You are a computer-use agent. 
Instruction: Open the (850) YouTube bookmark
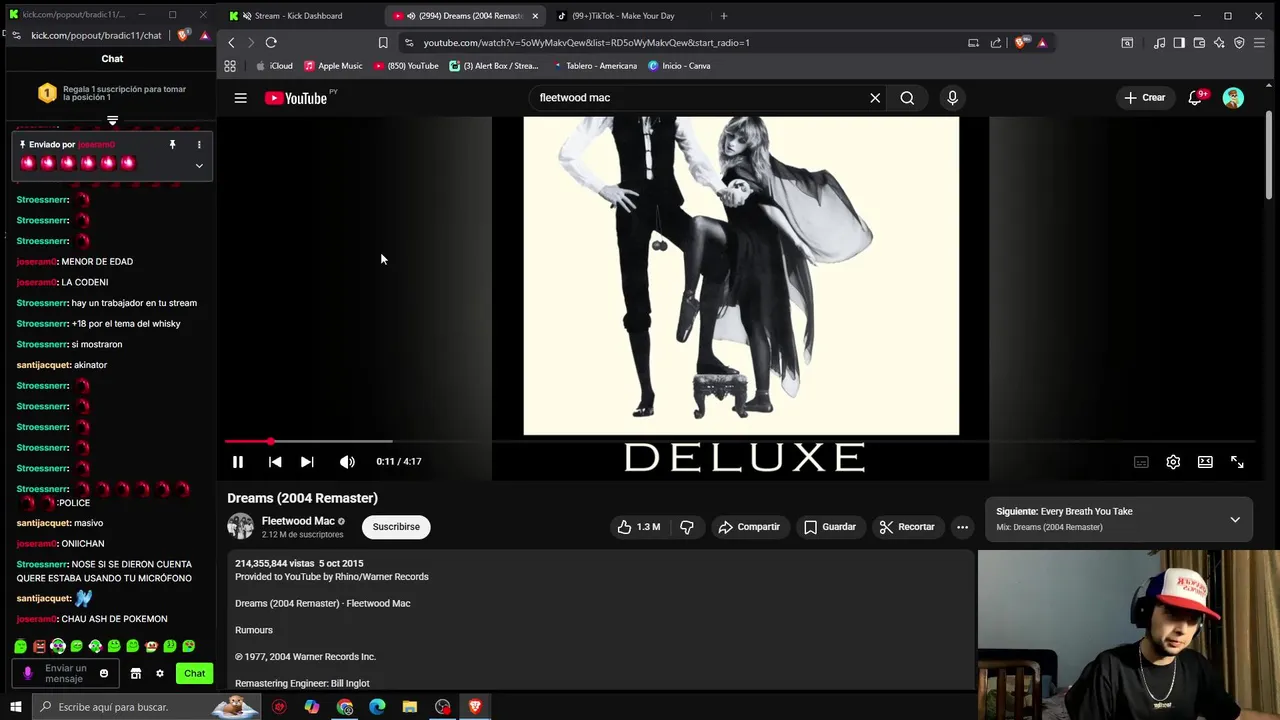tap(406, 66)
